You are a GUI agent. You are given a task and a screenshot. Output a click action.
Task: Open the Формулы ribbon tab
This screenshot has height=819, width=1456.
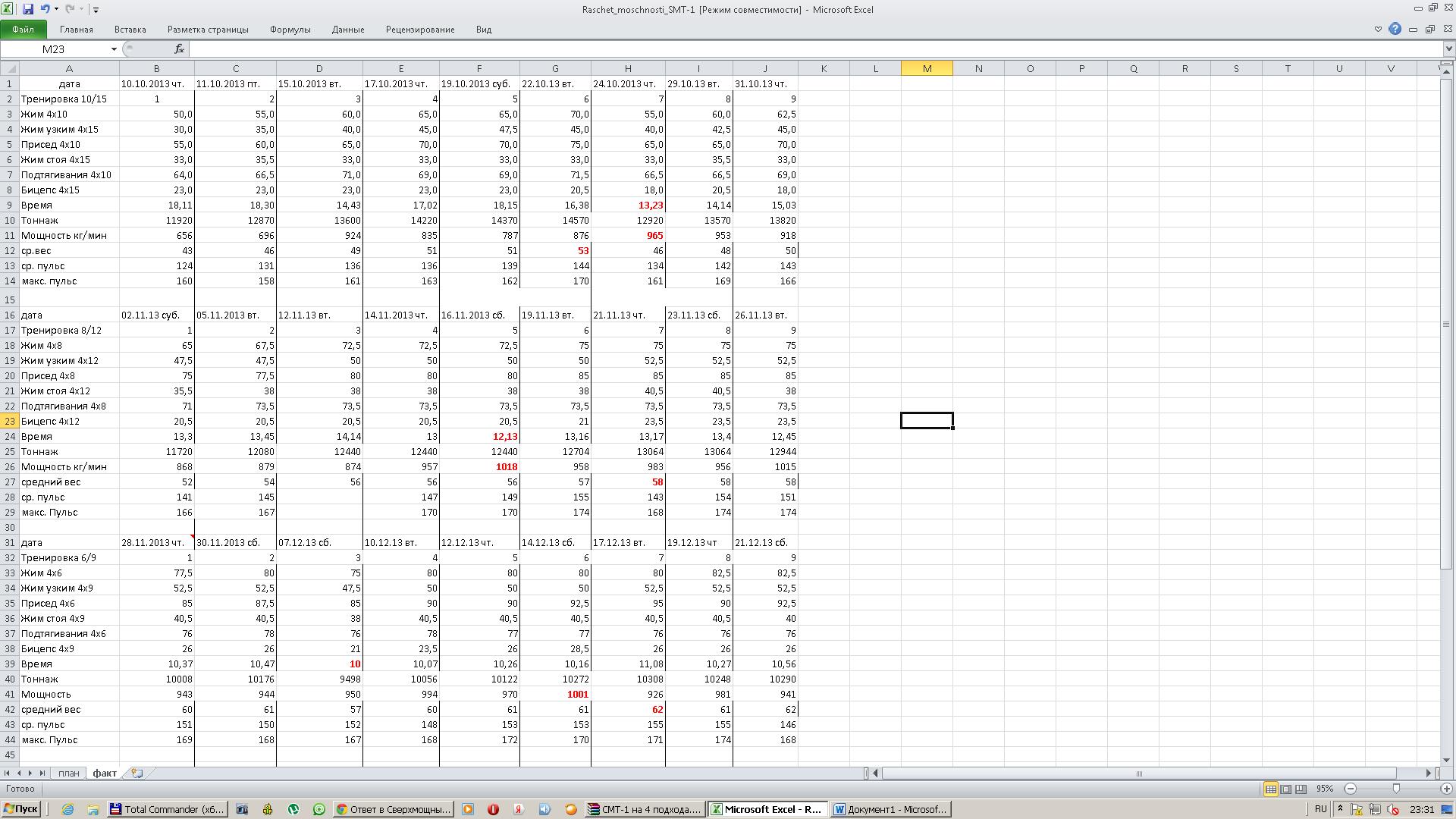click(x=290, y=30)
